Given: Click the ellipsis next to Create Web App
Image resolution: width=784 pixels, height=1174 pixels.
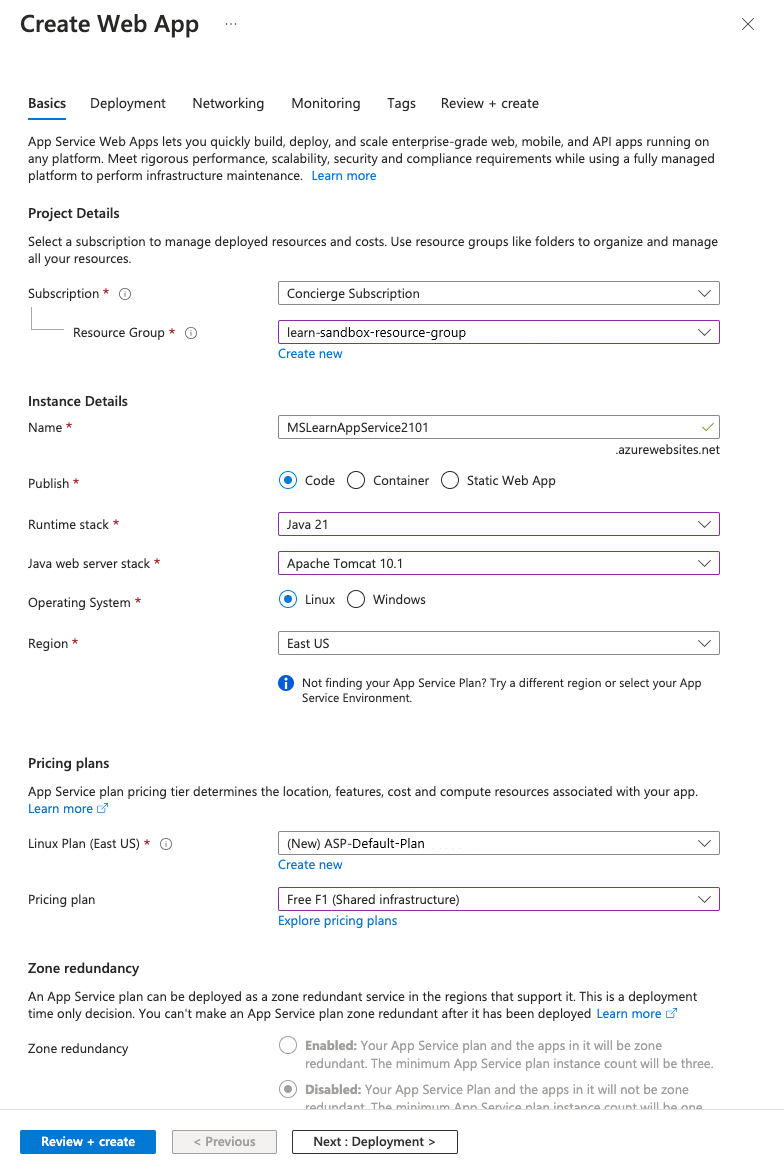Looking at the screenshot, I should point(231,24).
